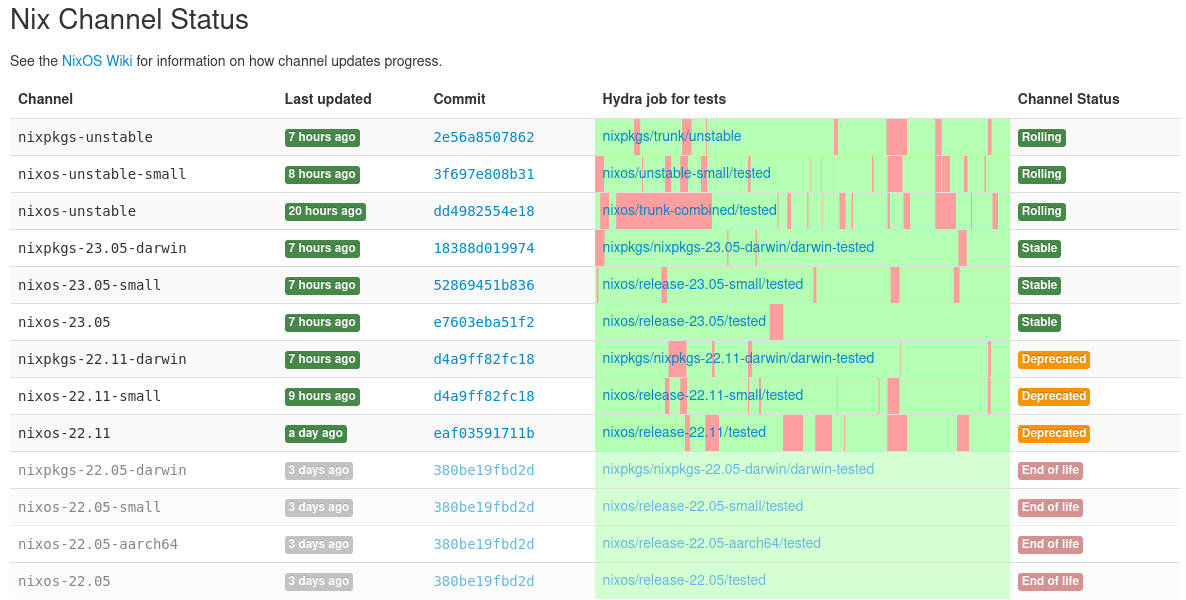Click the Deprecated badge for nixos-22.11
The height and width of the screenshot is (600, 1186).
tap(1053, 433)
